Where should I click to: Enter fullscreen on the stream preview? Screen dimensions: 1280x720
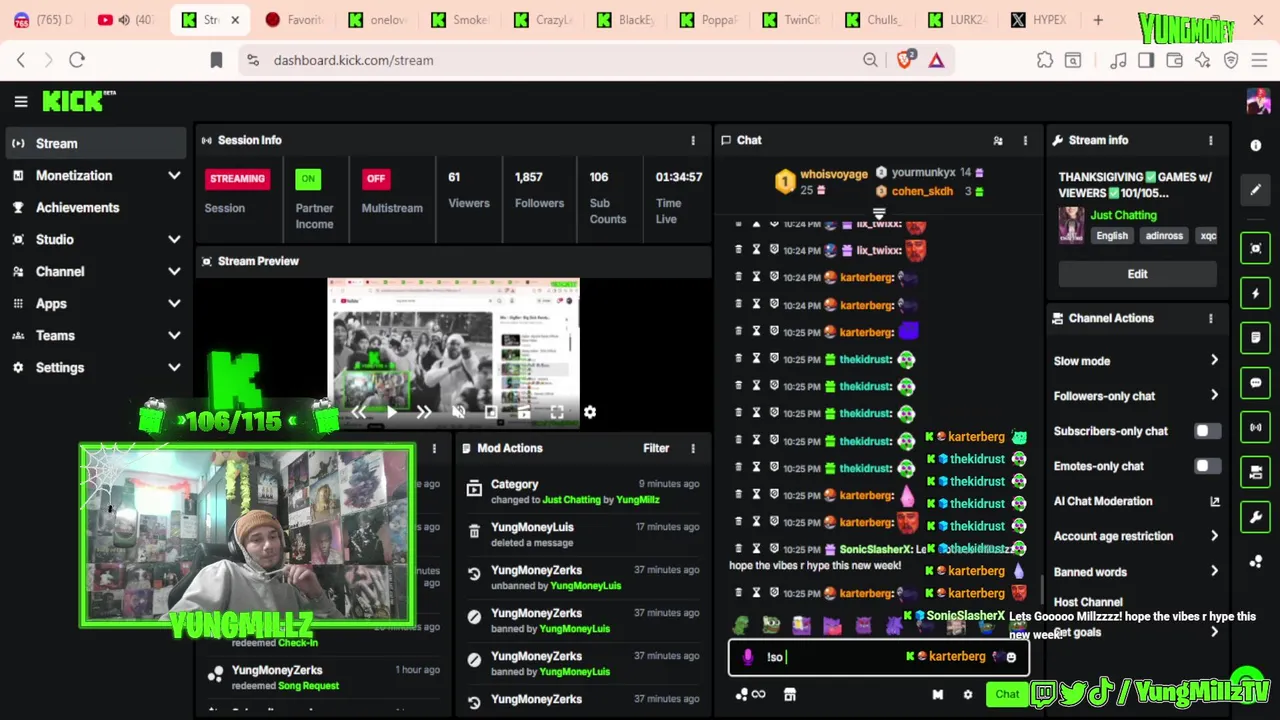(x=557, y=412)
